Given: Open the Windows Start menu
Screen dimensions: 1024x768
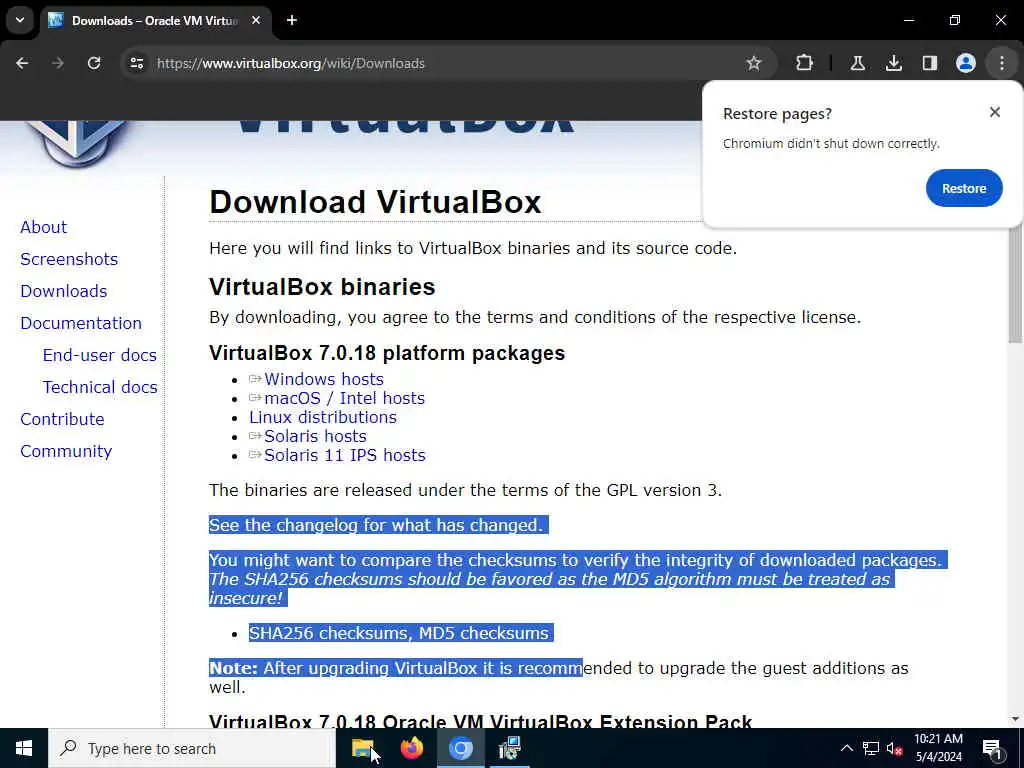Looking at the screenshot, I should point(24,748).
